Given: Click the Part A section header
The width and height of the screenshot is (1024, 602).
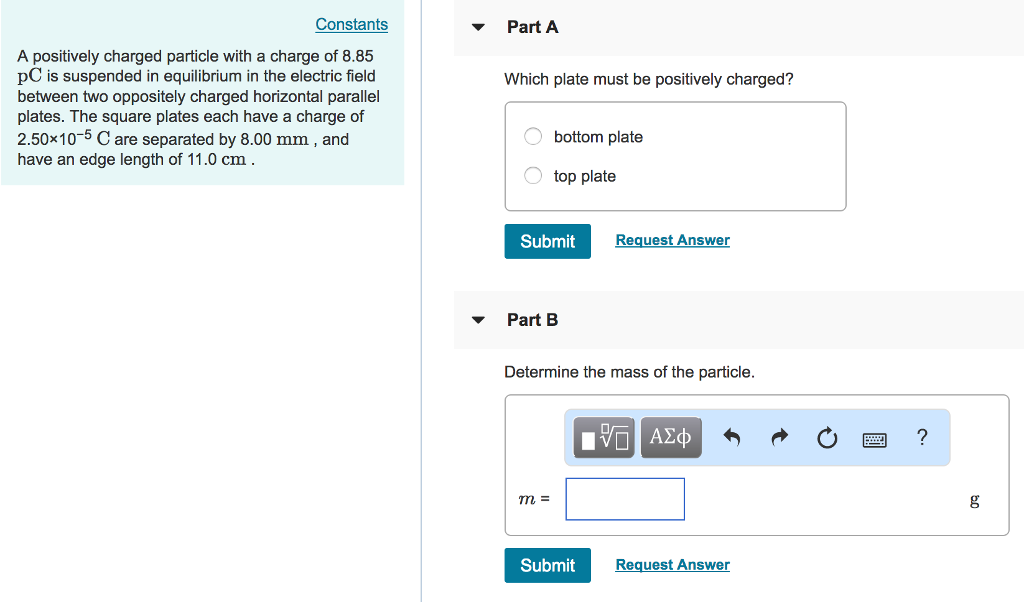Looking at the screenshot, I should click(x=533, y=27).
